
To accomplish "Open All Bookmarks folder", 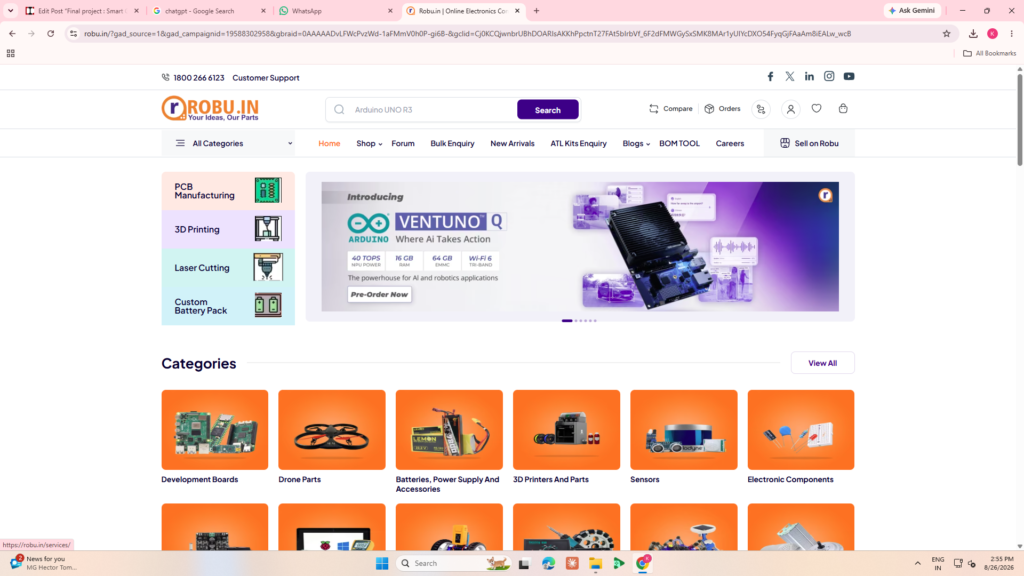I will click(x=989, y=54).
